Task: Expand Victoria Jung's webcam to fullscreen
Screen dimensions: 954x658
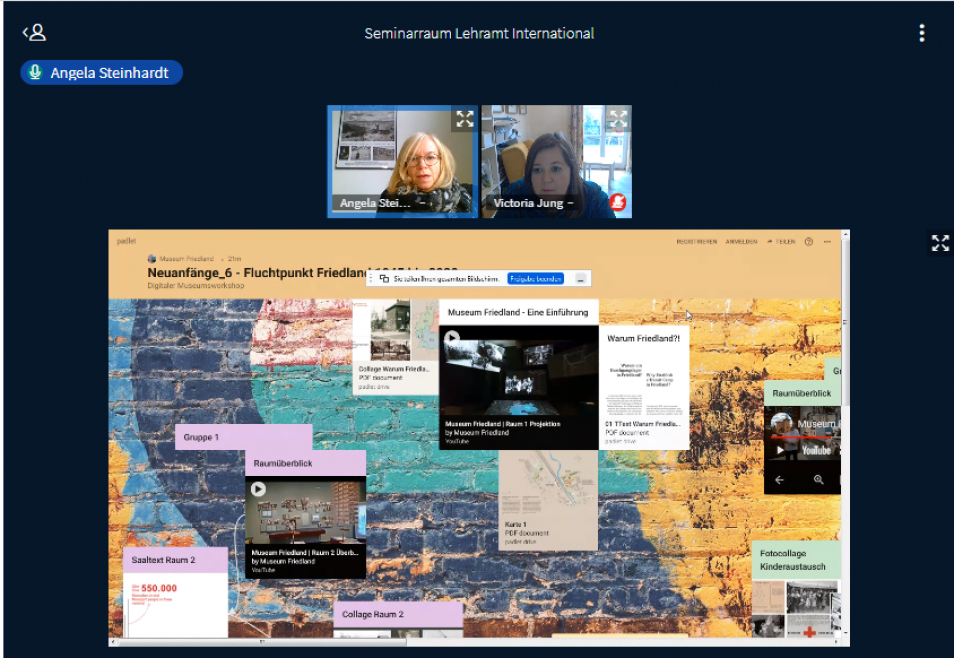Action: point(618,119)
